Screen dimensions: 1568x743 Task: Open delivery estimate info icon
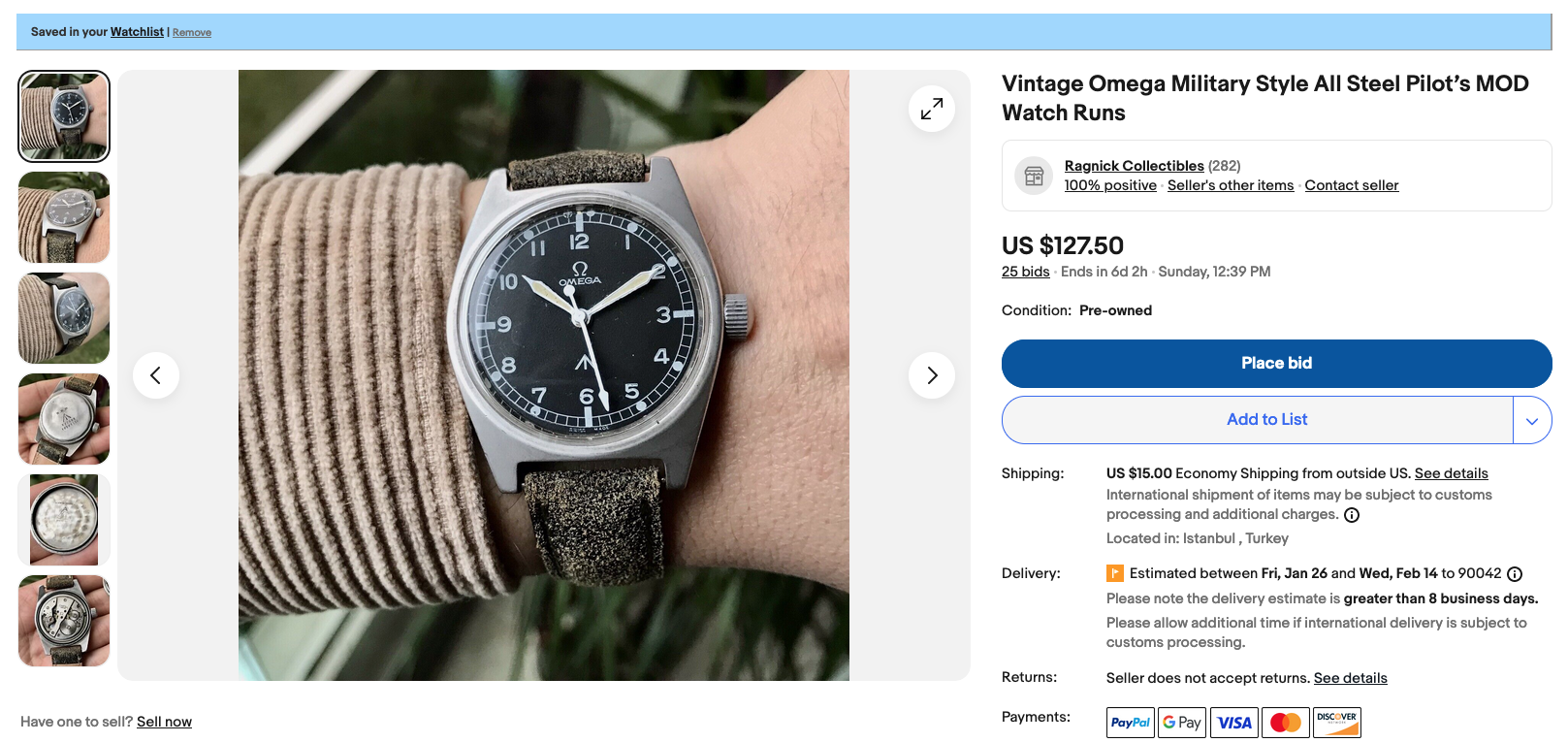click(1515, 574)
